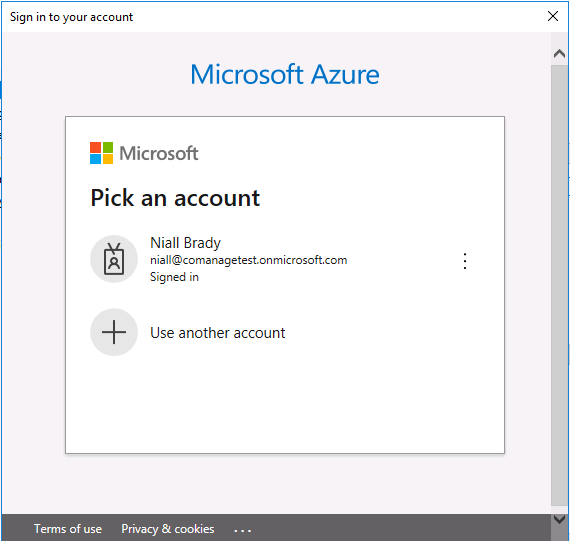Click the Pick an account heading
This screenshot has height=541, width=570.
pos(175,198)
